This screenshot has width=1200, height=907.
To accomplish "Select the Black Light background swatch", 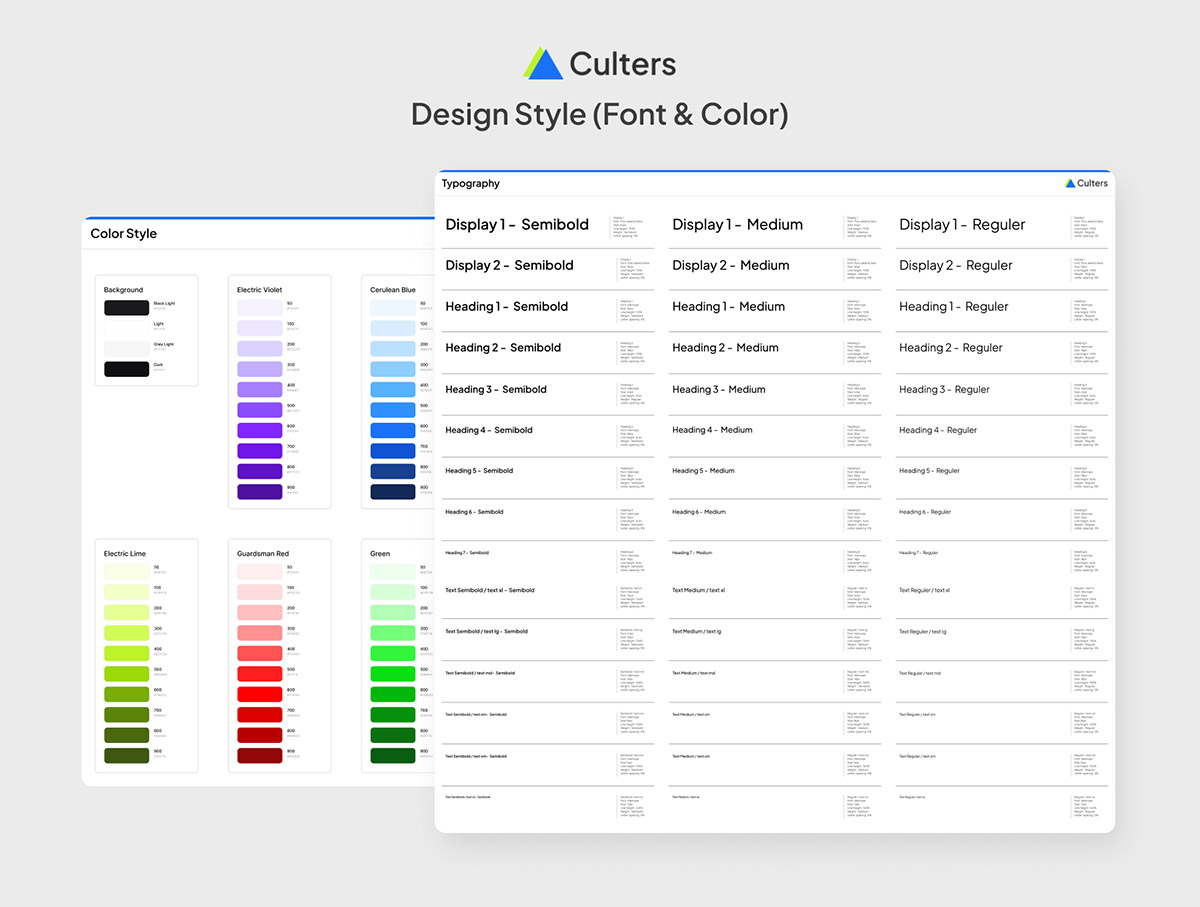I will coord(126,307).
